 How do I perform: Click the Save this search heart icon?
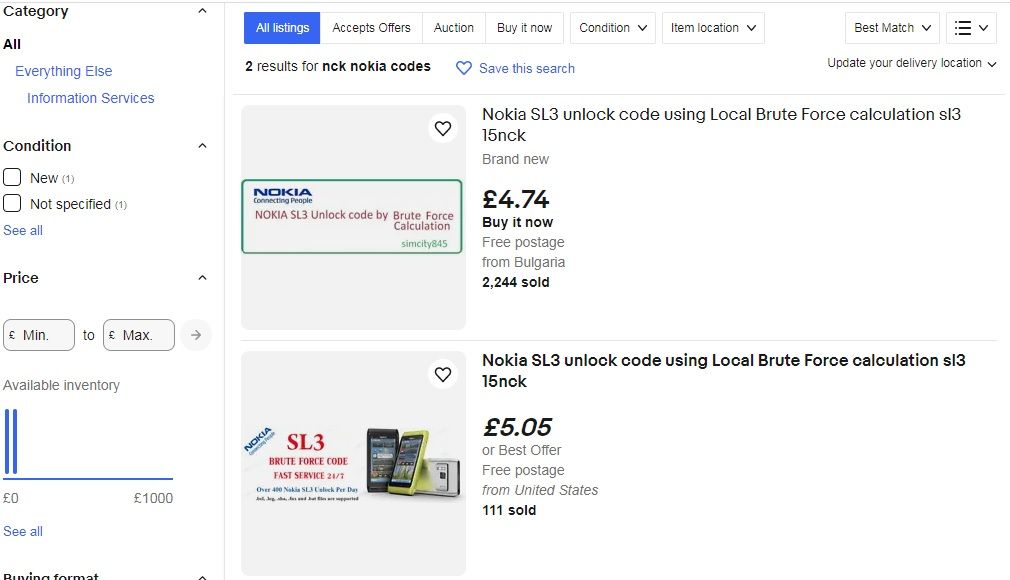pos(464,68)
